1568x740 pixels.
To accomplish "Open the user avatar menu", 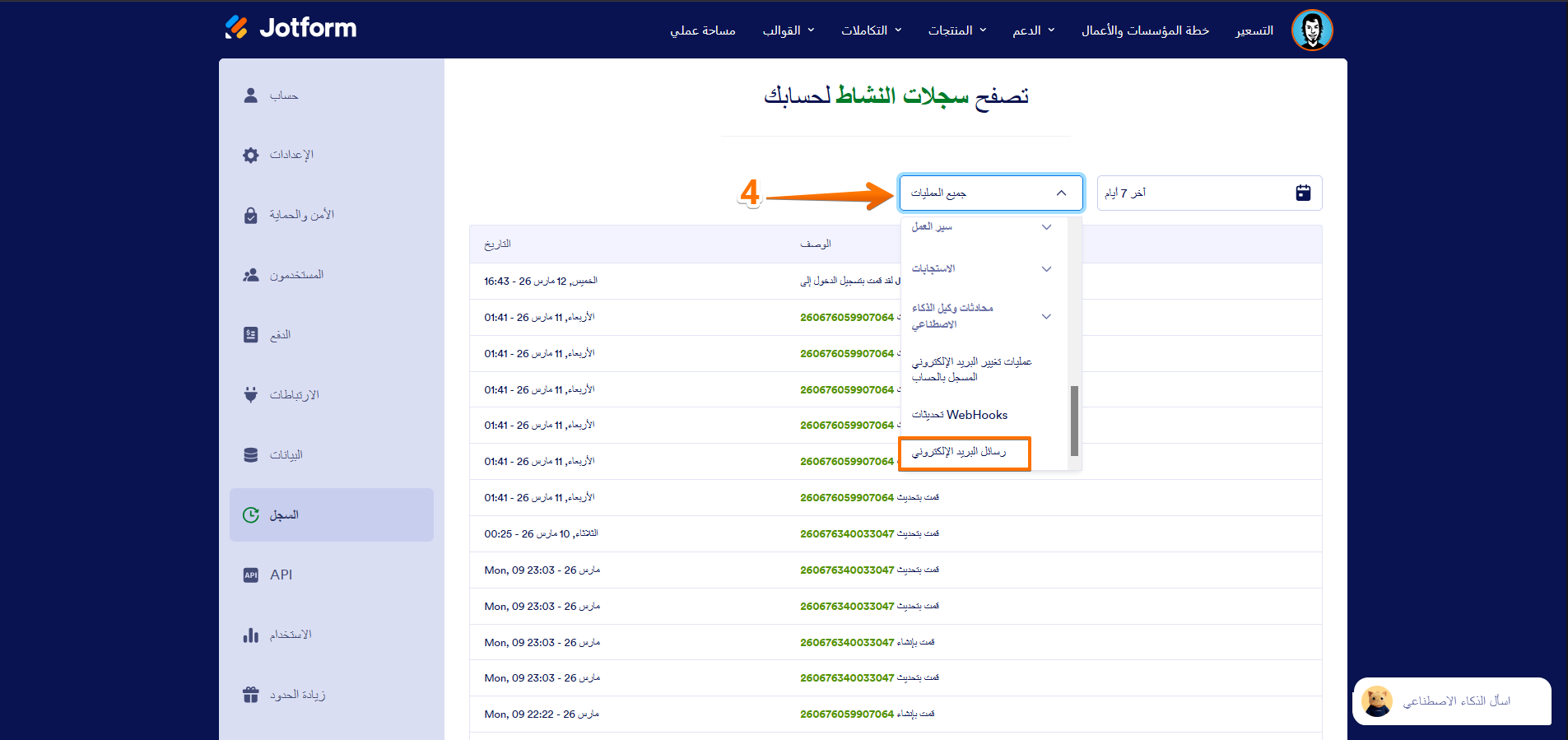I will [x=1312, y=30].
